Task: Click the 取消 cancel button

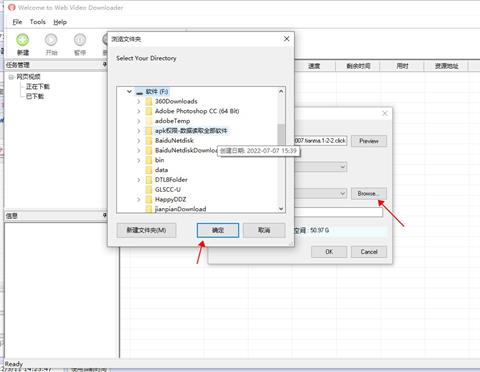Action: click(x=264, y=230)
